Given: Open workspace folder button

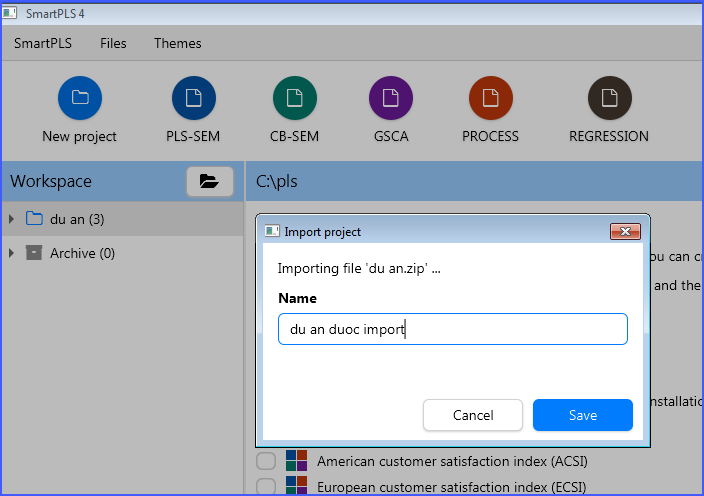Looking at the screenshot, I should click(209, 181).
